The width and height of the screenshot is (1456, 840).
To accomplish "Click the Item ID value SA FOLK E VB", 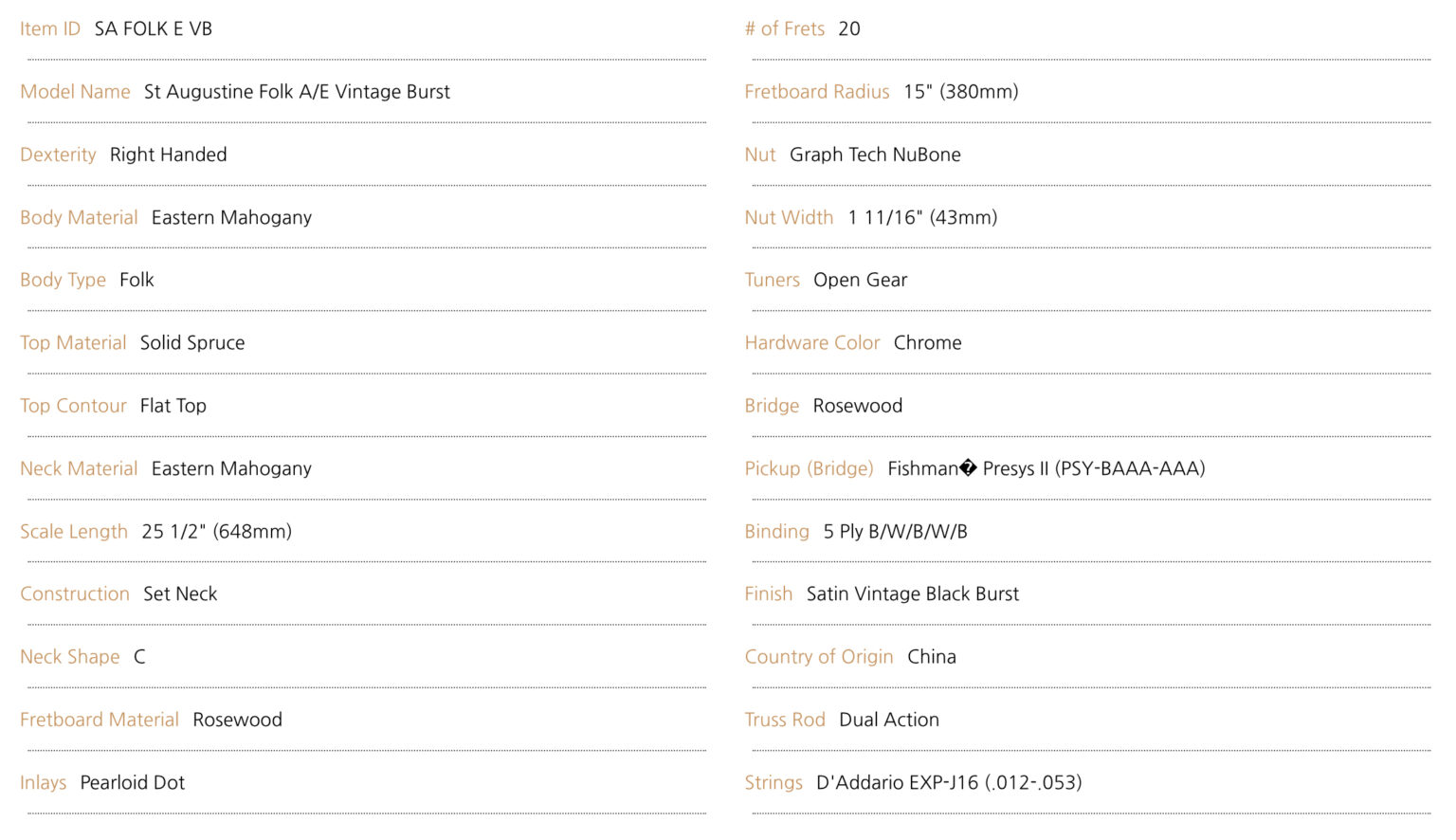I will point(154,28).
